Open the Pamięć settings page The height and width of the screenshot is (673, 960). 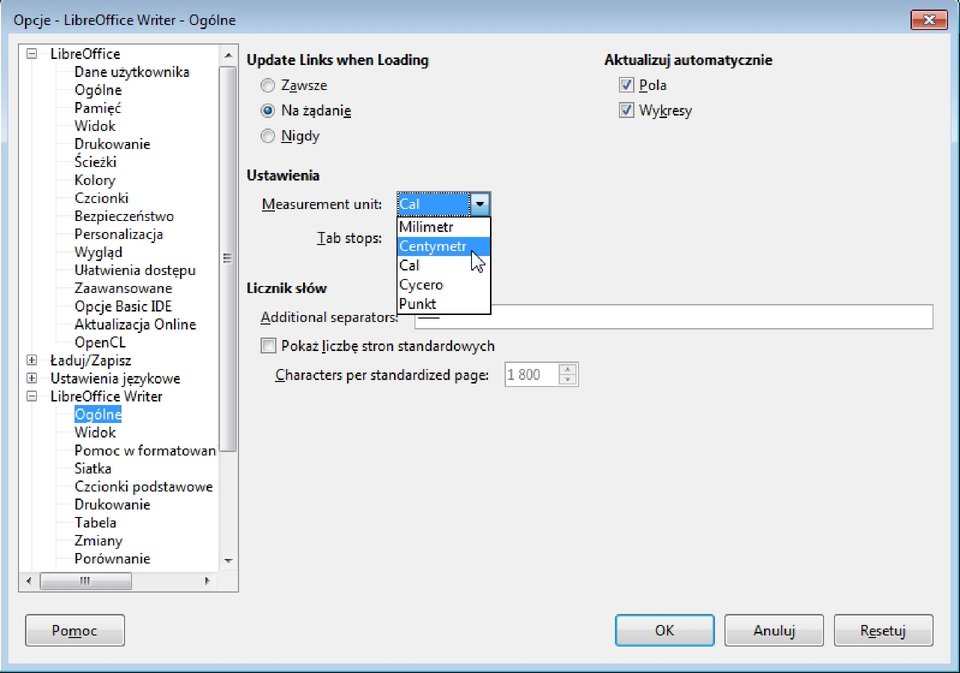pyautogui.click(x=98, y=108)
